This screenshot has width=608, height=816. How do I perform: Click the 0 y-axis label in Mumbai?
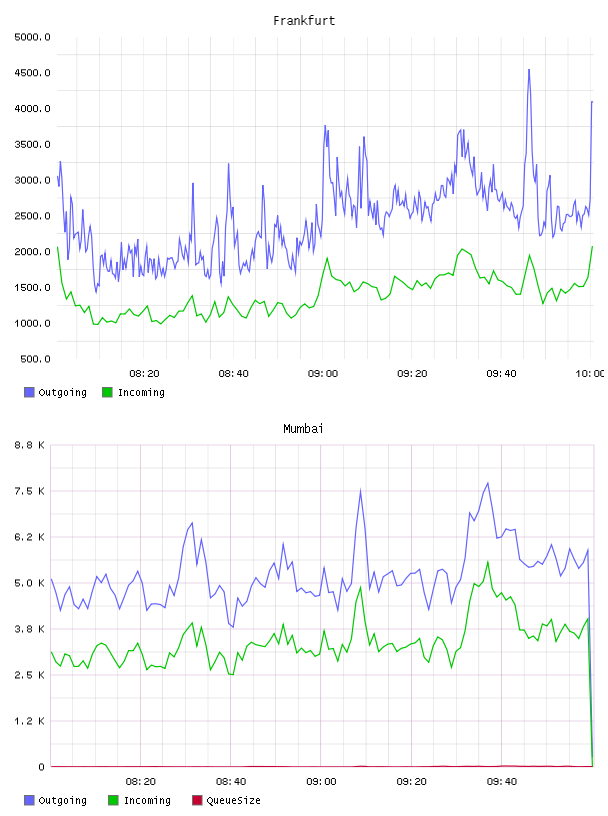point(42,767)
